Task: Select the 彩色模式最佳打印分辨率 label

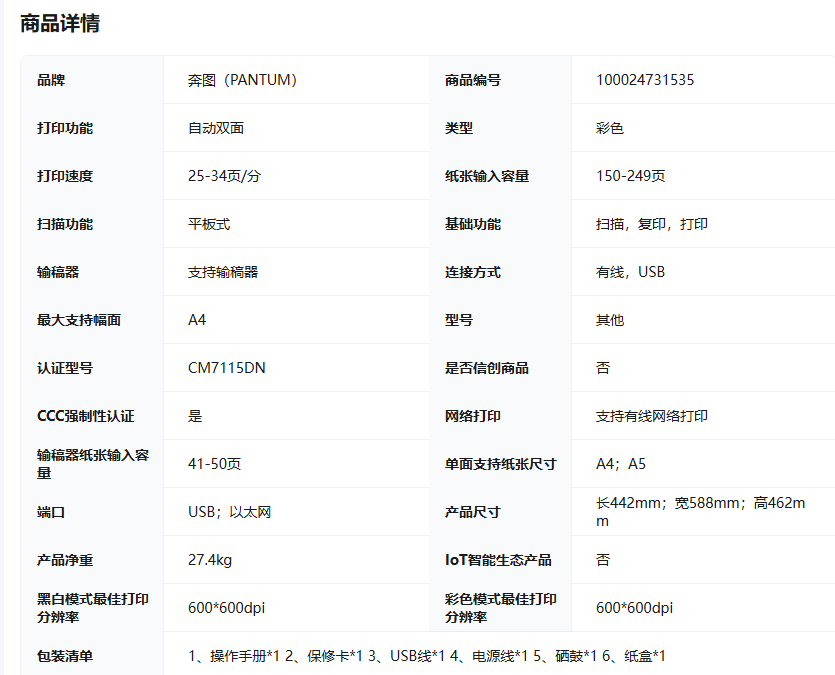Action: [x=501, y=607]
